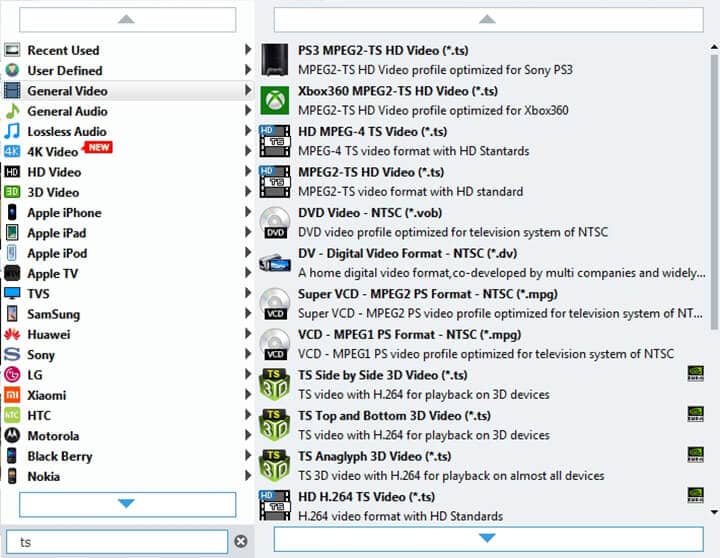This screenshot has width=720, height=558.
Task: Expand the Black Berry submenu arrow
Action: click(x=248, y=455)
